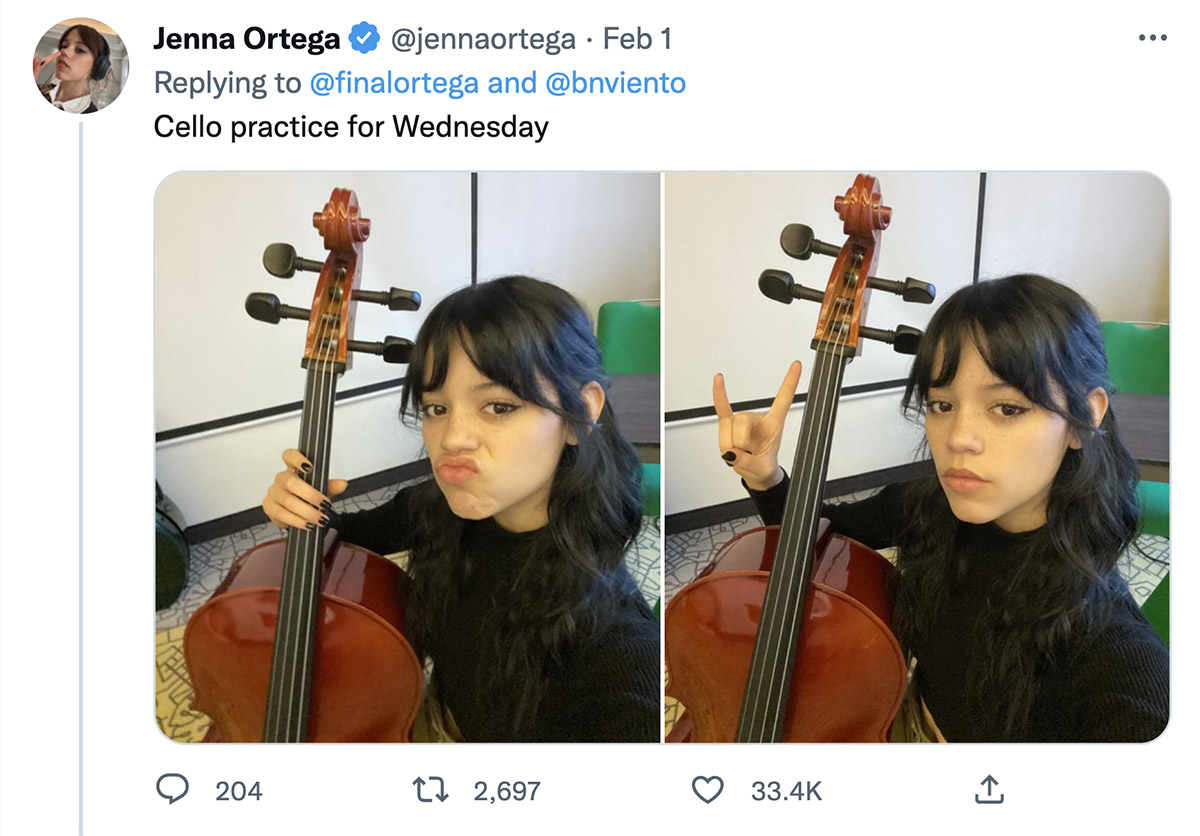Like the tweet with the heart icon
Viewport: 1200px width, 836px height.
pos(708,791)
